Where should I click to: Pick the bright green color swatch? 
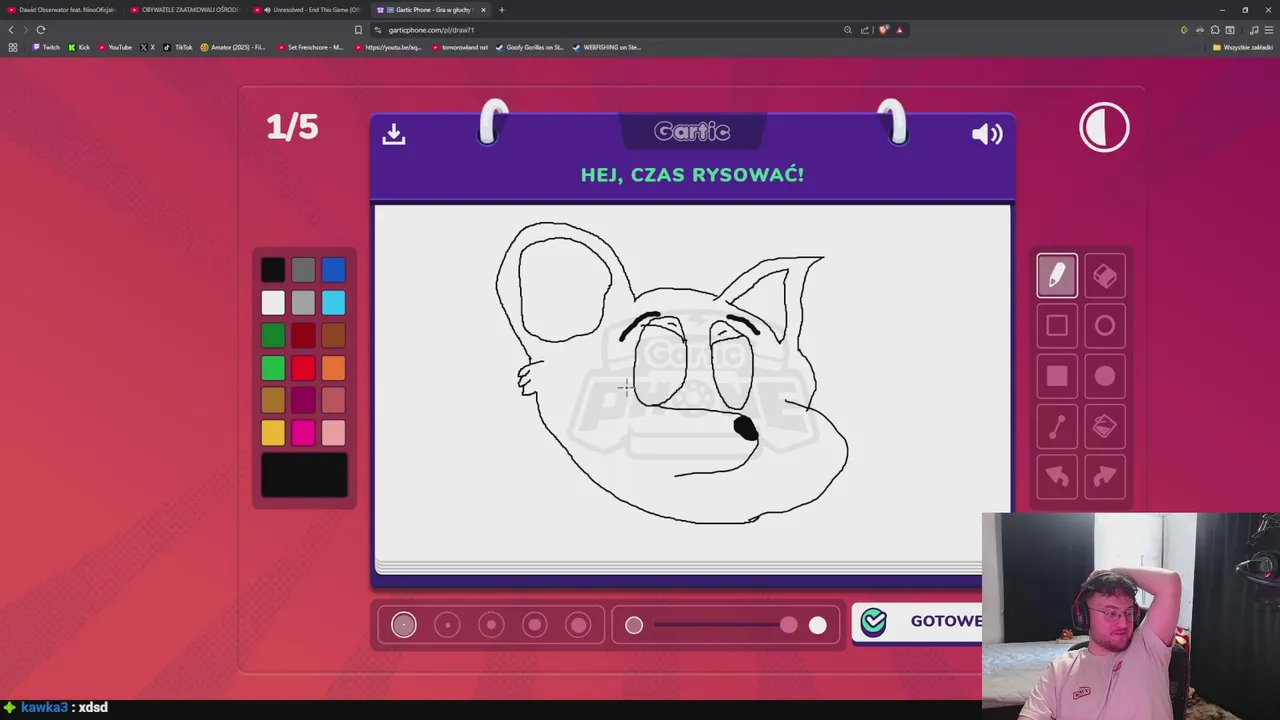[273, 368]
